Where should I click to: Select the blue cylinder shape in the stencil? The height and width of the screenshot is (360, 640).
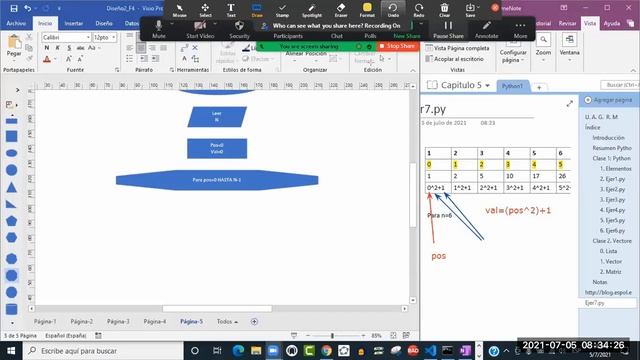(x=11, y=309)
